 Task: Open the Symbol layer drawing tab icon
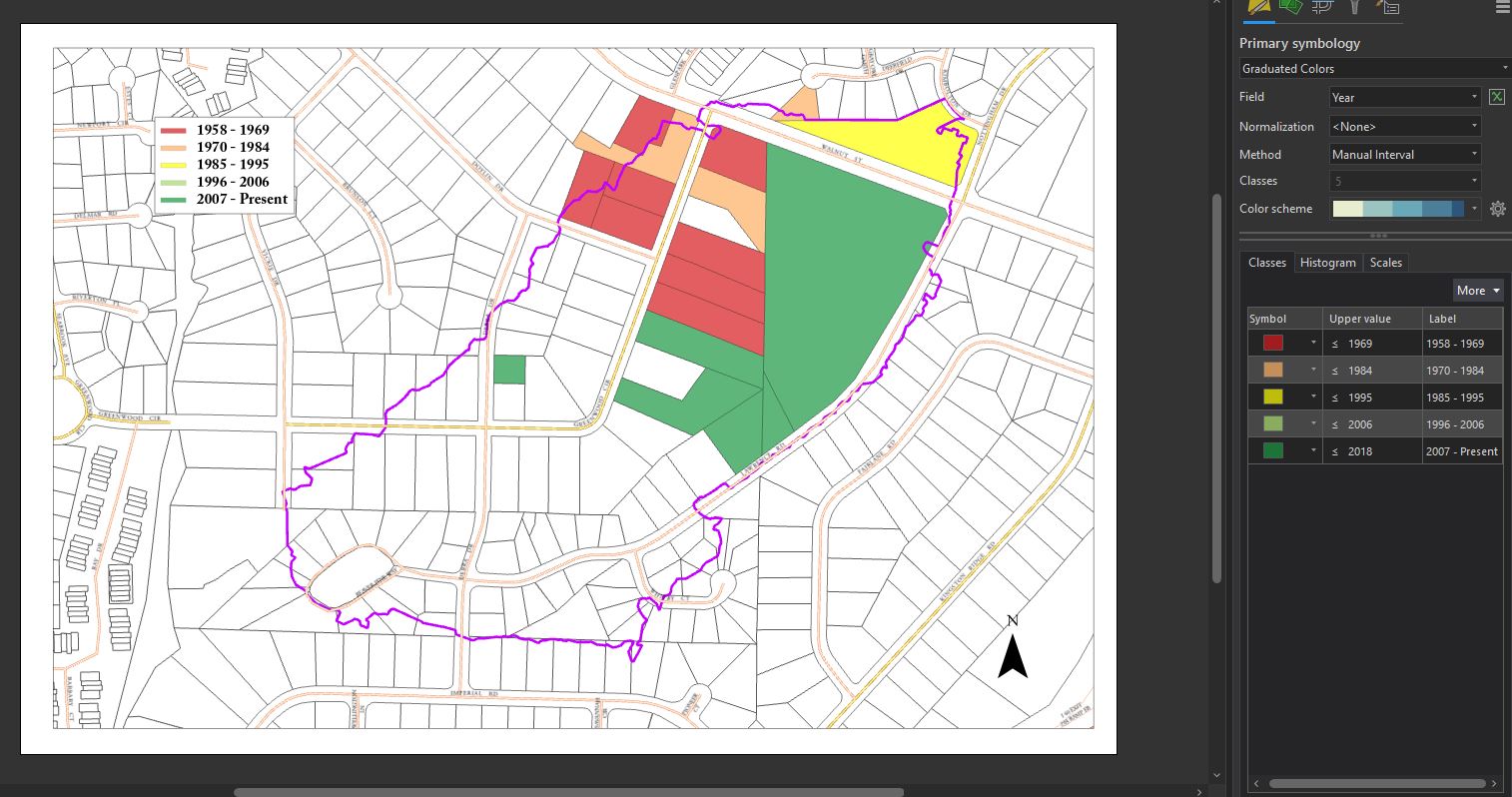1322,7
